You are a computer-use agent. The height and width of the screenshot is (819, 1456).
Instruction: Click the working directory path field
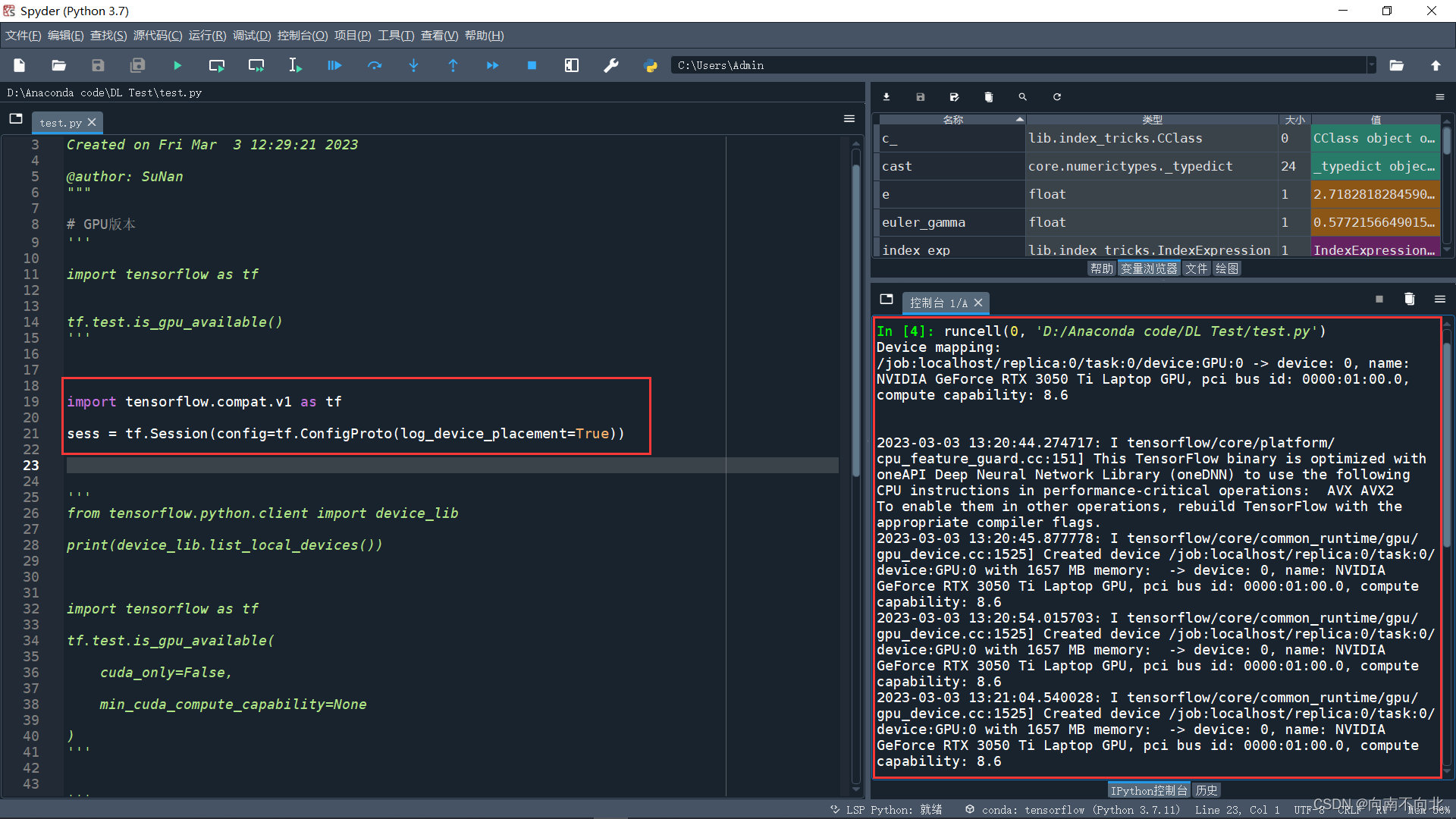[x=1018, y=66]
